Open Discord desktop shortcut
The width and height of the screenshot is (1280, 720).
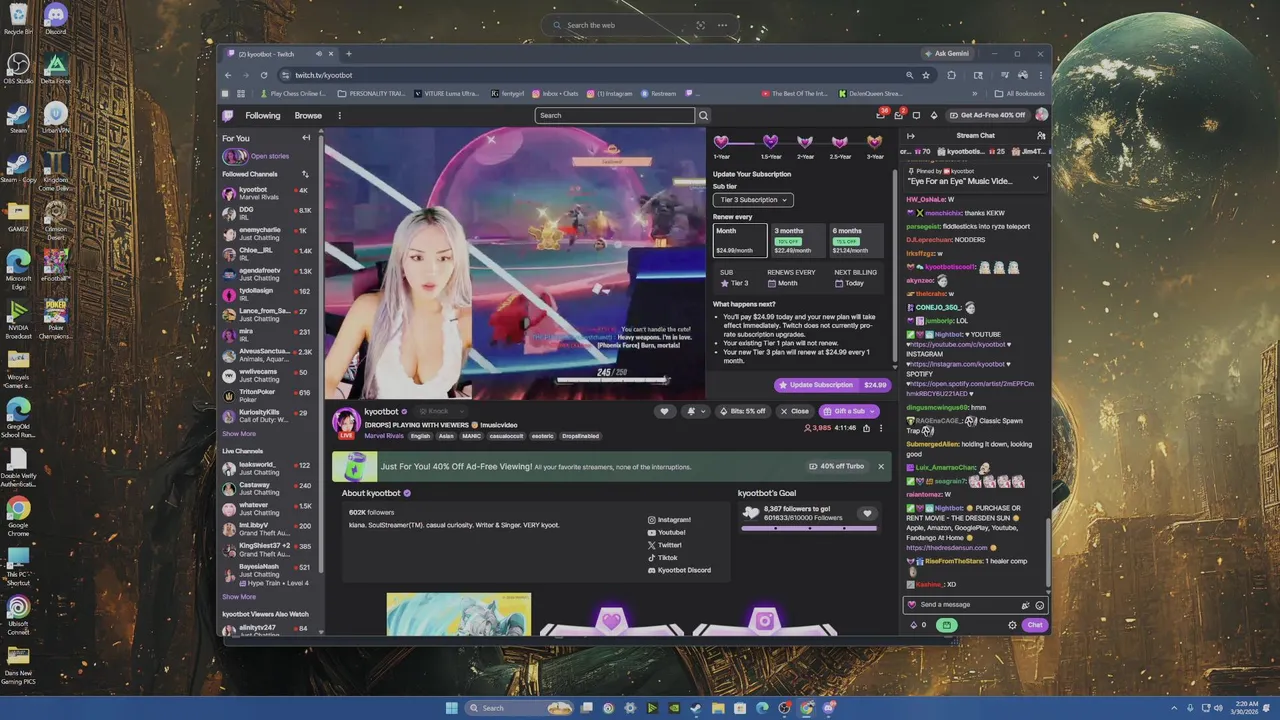point(55,18)
